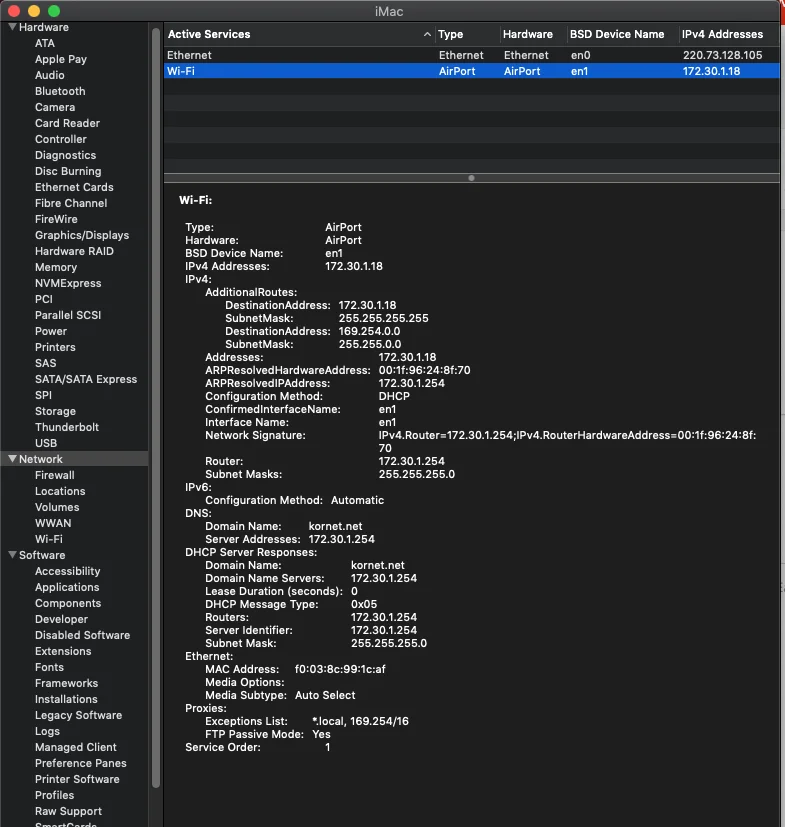This screenshot has width=785, height=827.
Task: Select USB in the sidebar
Action: point(46,443)
